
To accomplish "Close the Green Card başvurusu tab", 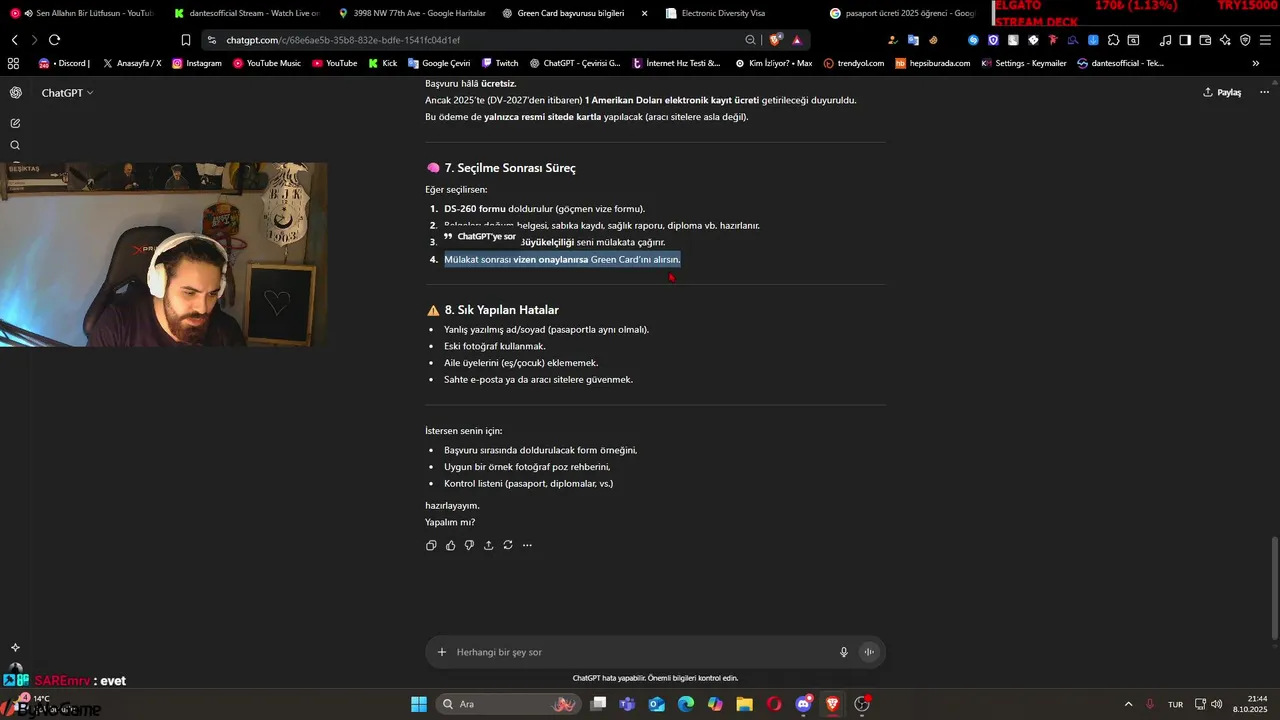I will (644, 13).
